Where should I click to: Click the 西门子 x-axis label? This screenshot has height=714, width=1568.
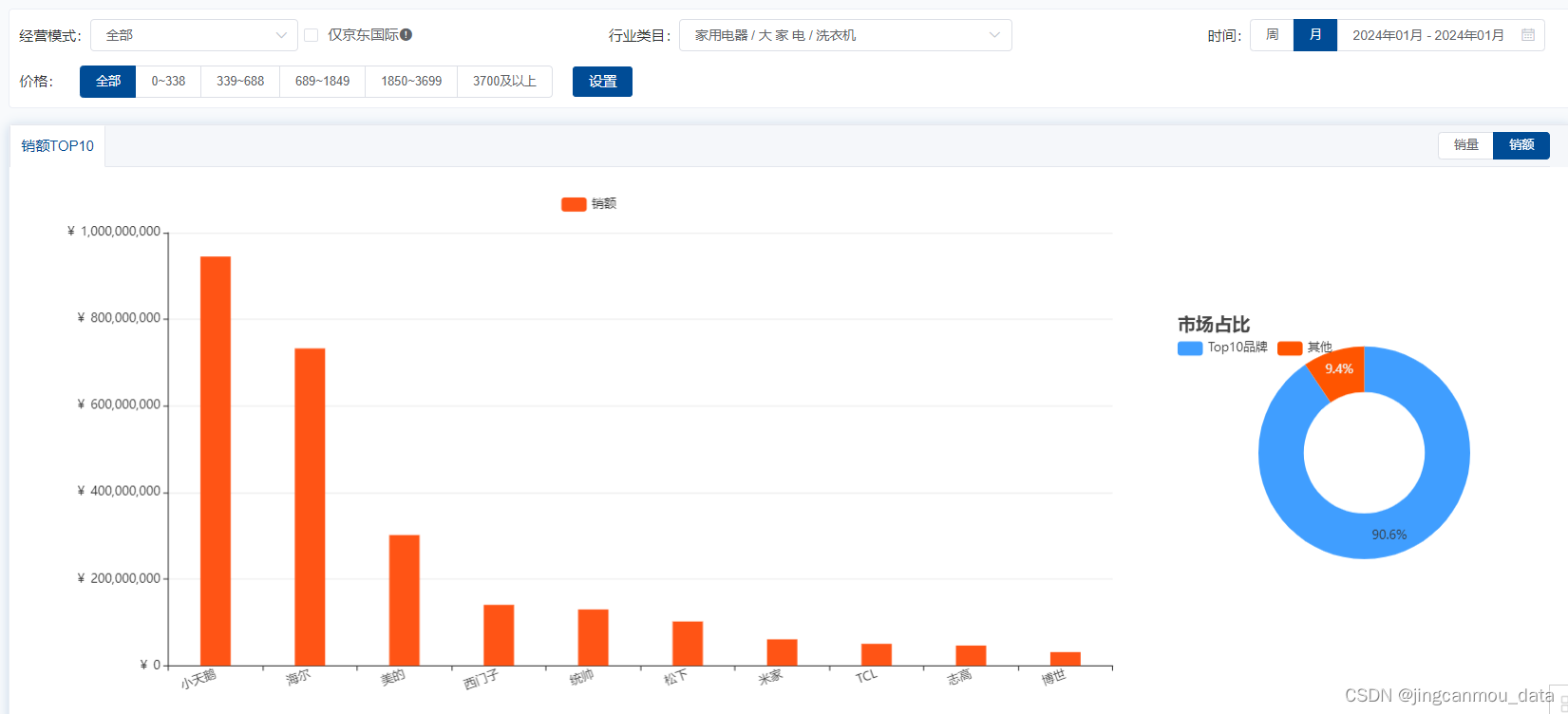(481, 680)
